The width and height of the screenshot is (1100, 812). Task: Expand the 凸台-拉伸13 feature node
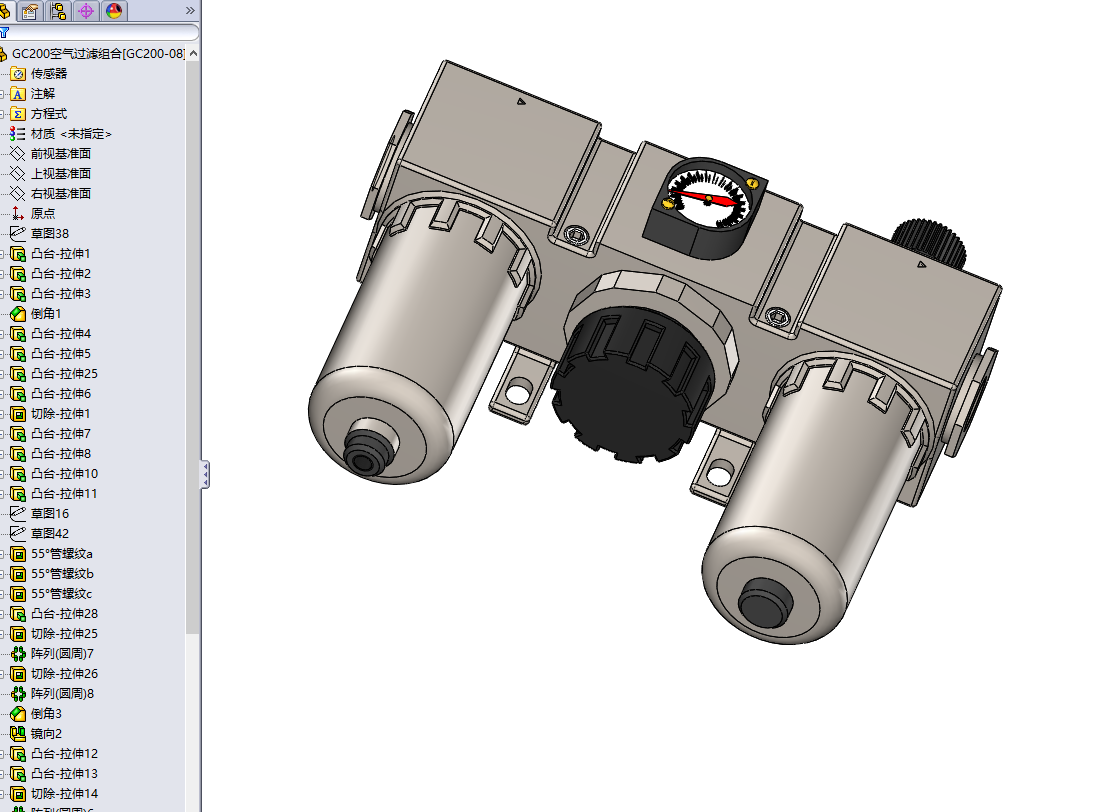coord(3,773)
